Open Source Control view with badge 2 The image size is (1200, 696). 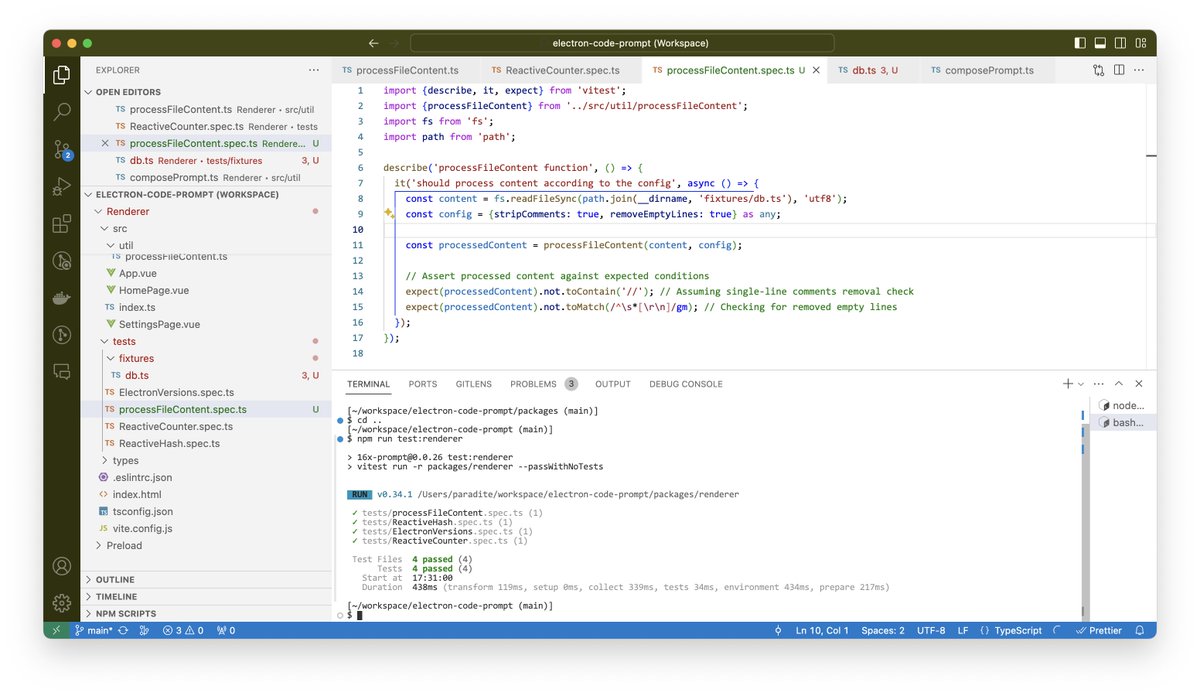pyautogui.click(x=62, y=149)
